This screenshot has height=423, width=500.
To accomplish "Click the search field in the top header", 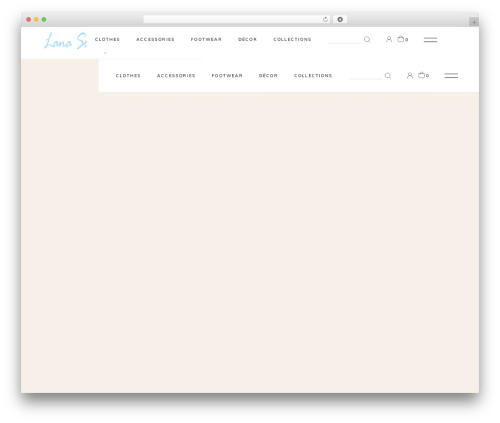I will [345, 40].
